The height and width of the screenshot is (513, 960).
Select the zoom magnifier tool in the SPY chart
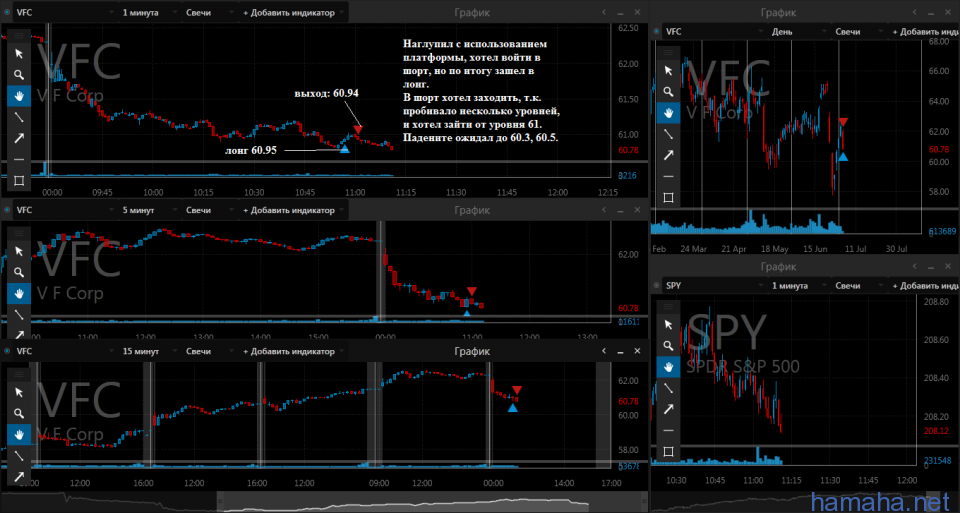pyautogui.click(x=668, y=346)
